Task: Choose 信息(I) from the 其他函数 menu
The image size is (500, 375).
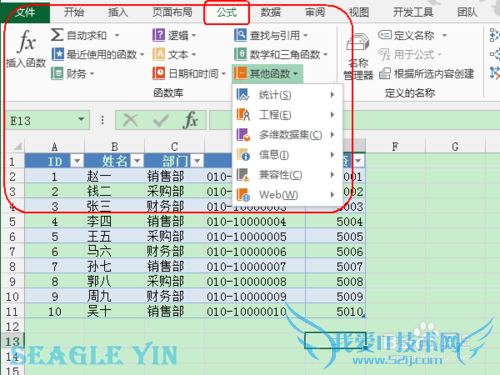Action: pyautogui.click(x=287, y=155)
